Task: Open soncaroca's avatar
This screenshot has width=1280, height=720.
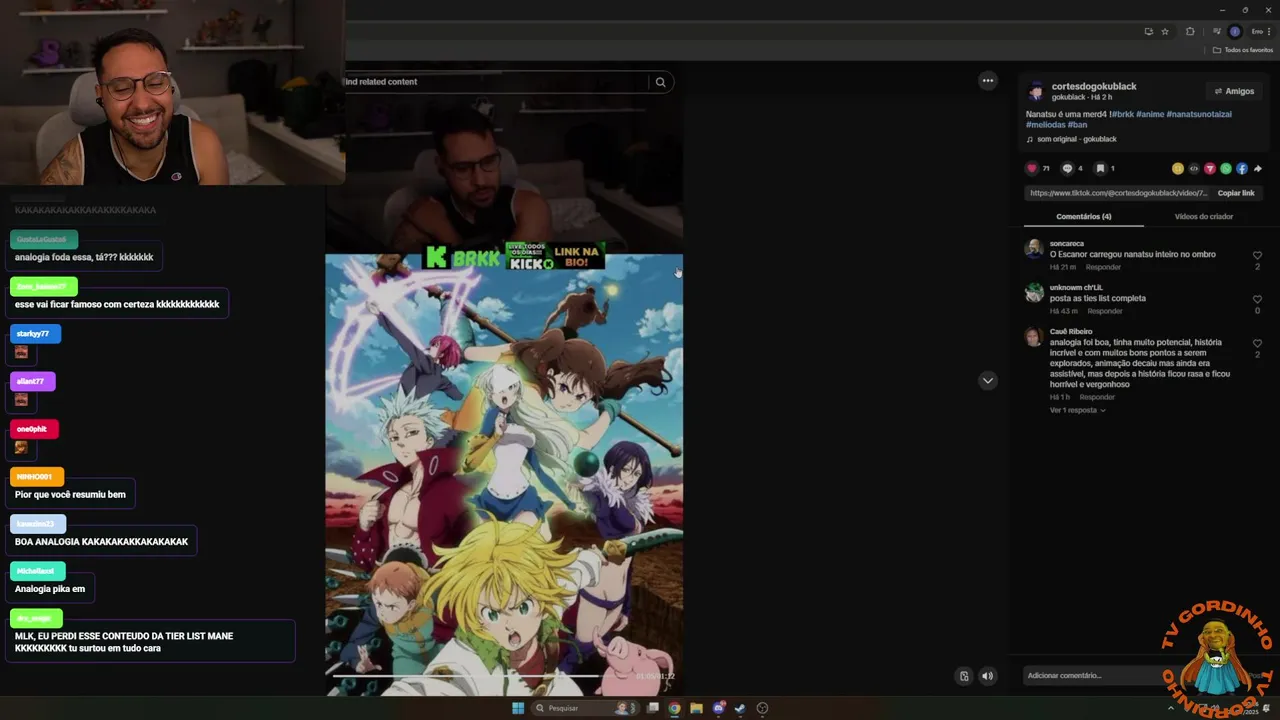Action: coord(1034,249)
